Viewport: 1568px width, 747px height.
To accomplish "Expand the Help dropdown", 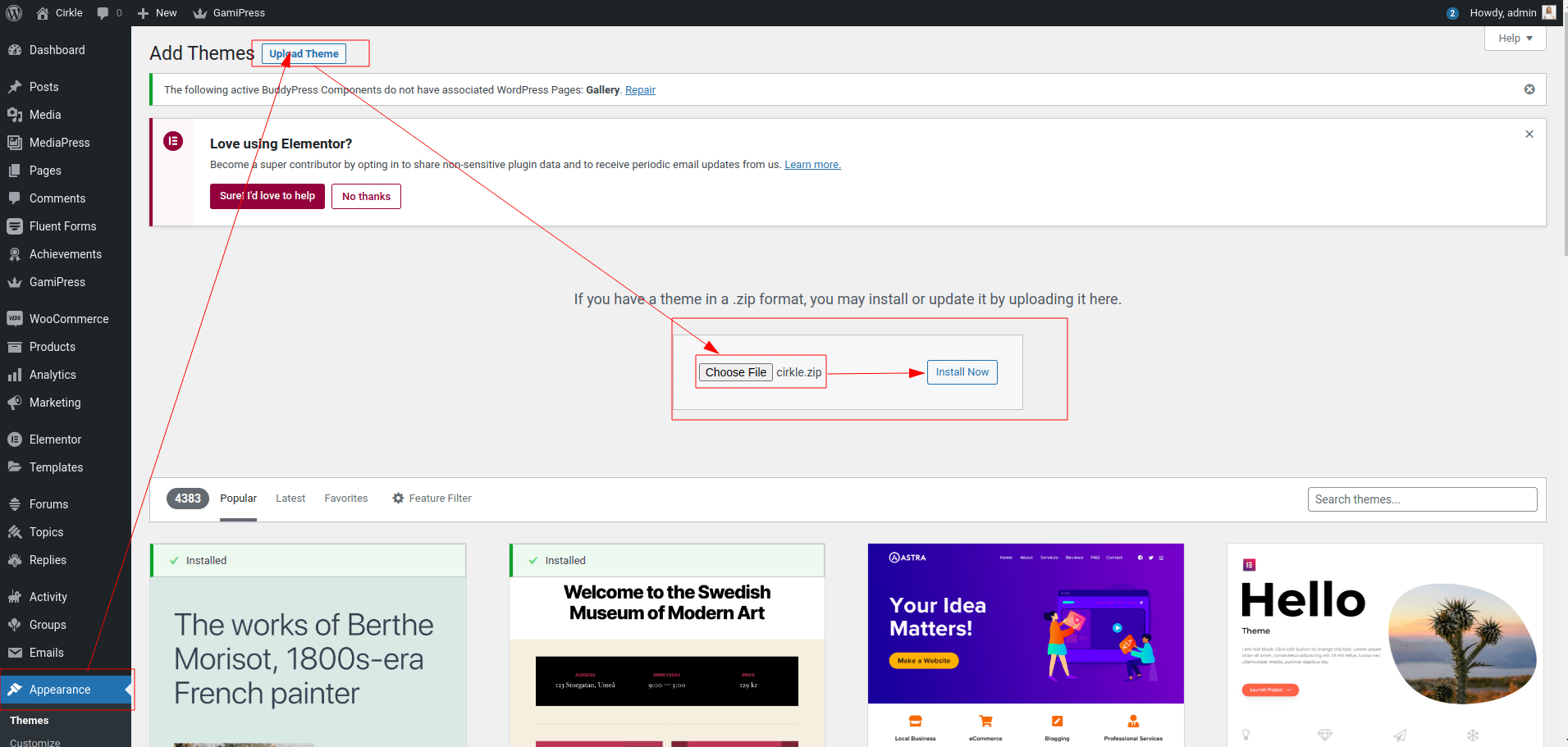I will (x=1515, y=39).
